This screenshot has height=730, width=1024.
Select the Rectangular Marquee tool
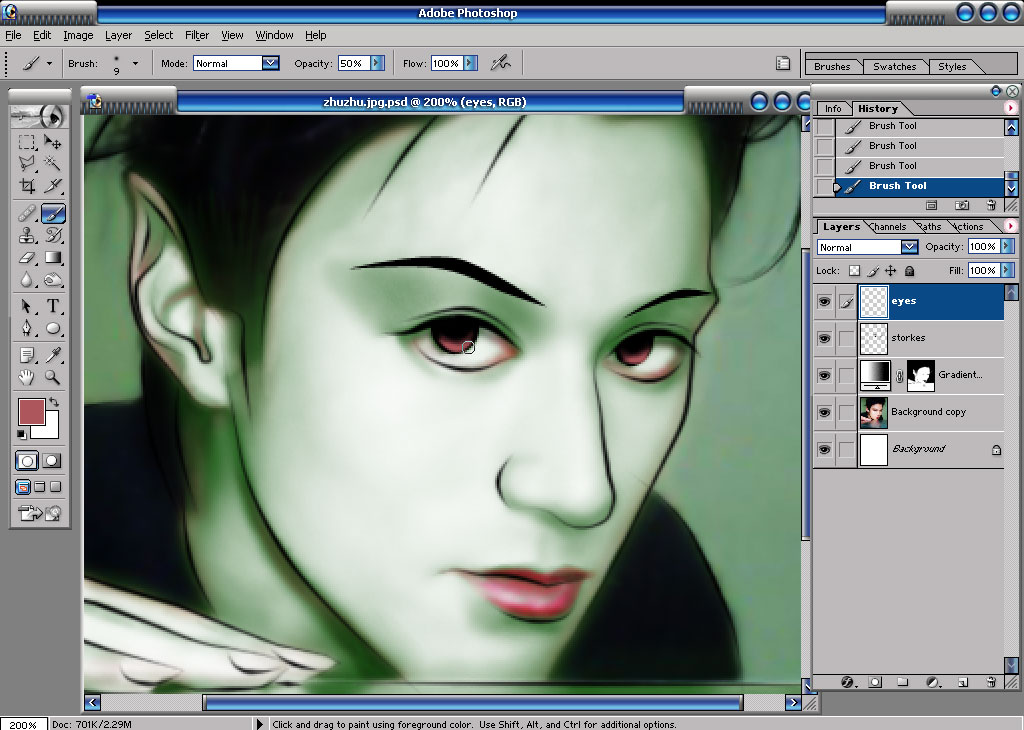click(x=27, y=142)
